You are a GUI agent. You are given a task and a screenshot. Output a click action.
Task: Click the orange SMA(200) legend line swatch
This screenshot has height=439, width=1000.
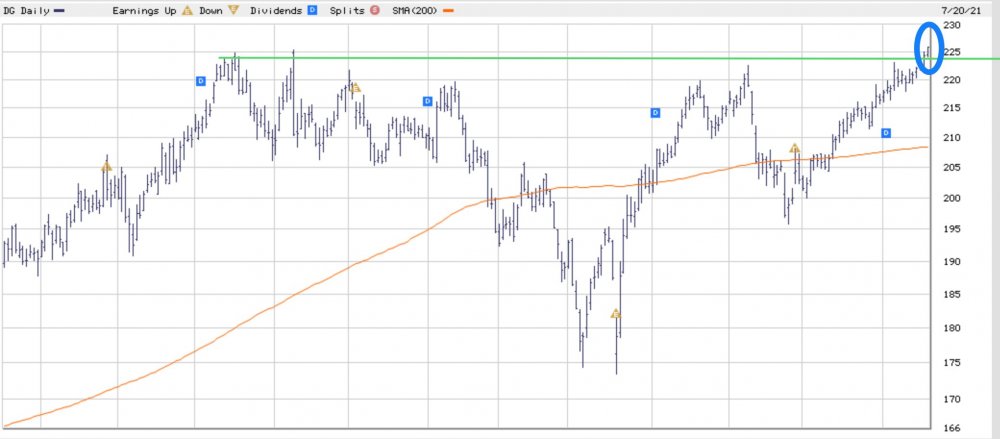tap(448, 11)
